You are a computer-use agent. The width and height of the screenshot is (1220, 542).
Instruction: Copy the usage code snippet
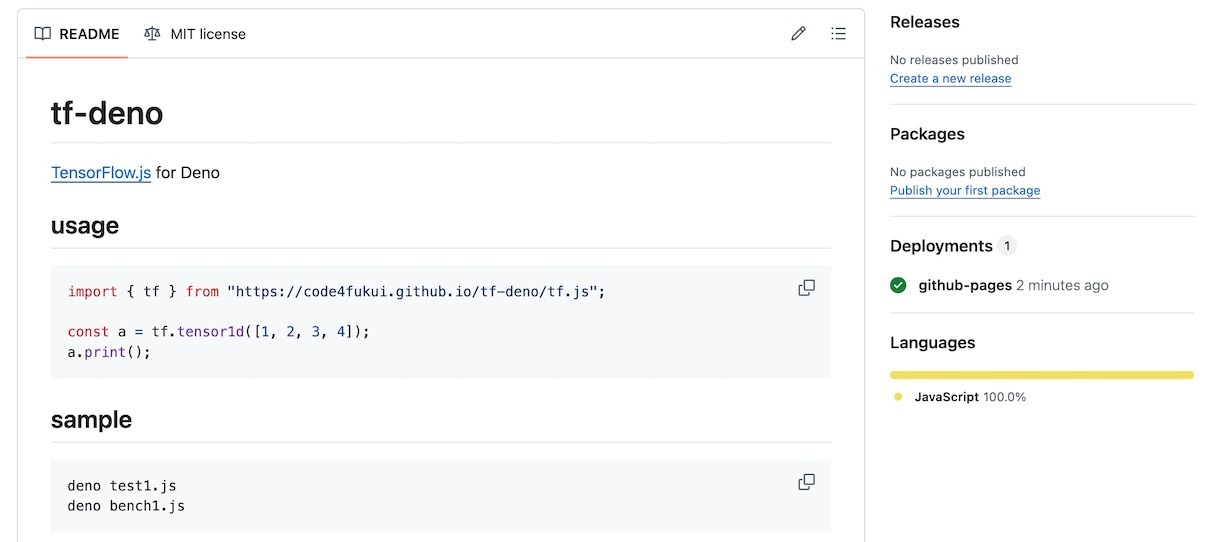806,288
